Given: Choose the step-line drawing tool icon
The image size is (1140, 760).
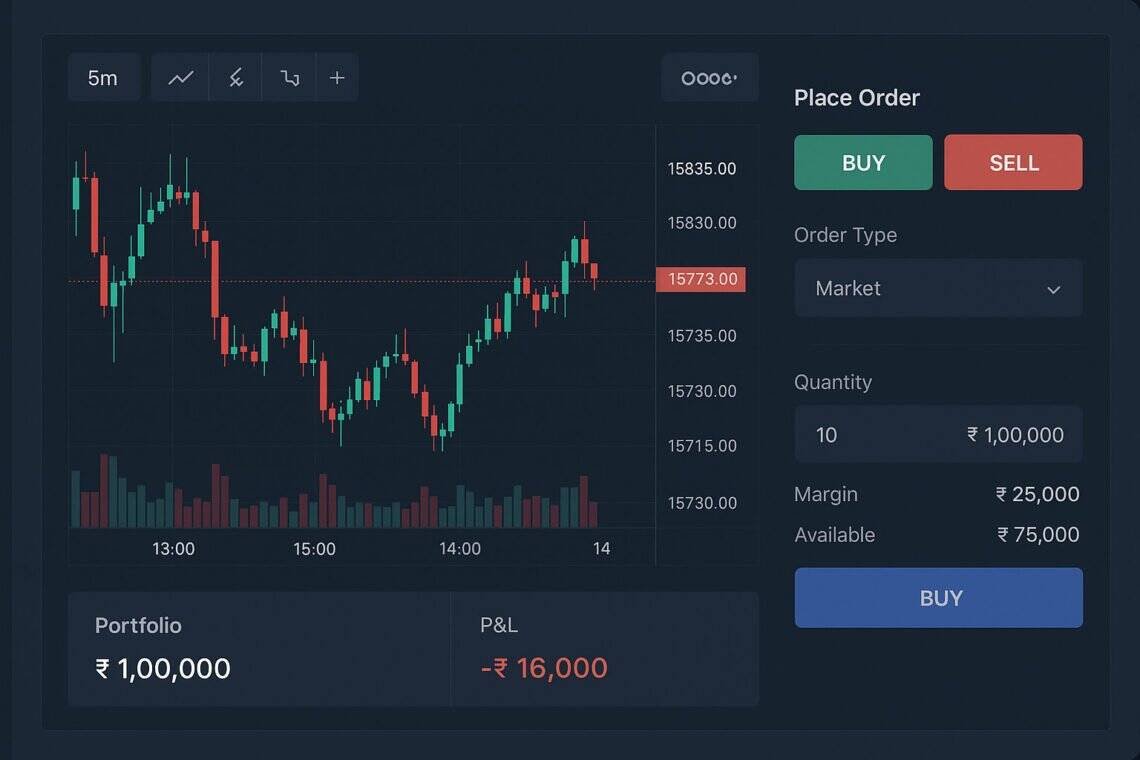Looking at the screenshot, I should tap(290, 78).
